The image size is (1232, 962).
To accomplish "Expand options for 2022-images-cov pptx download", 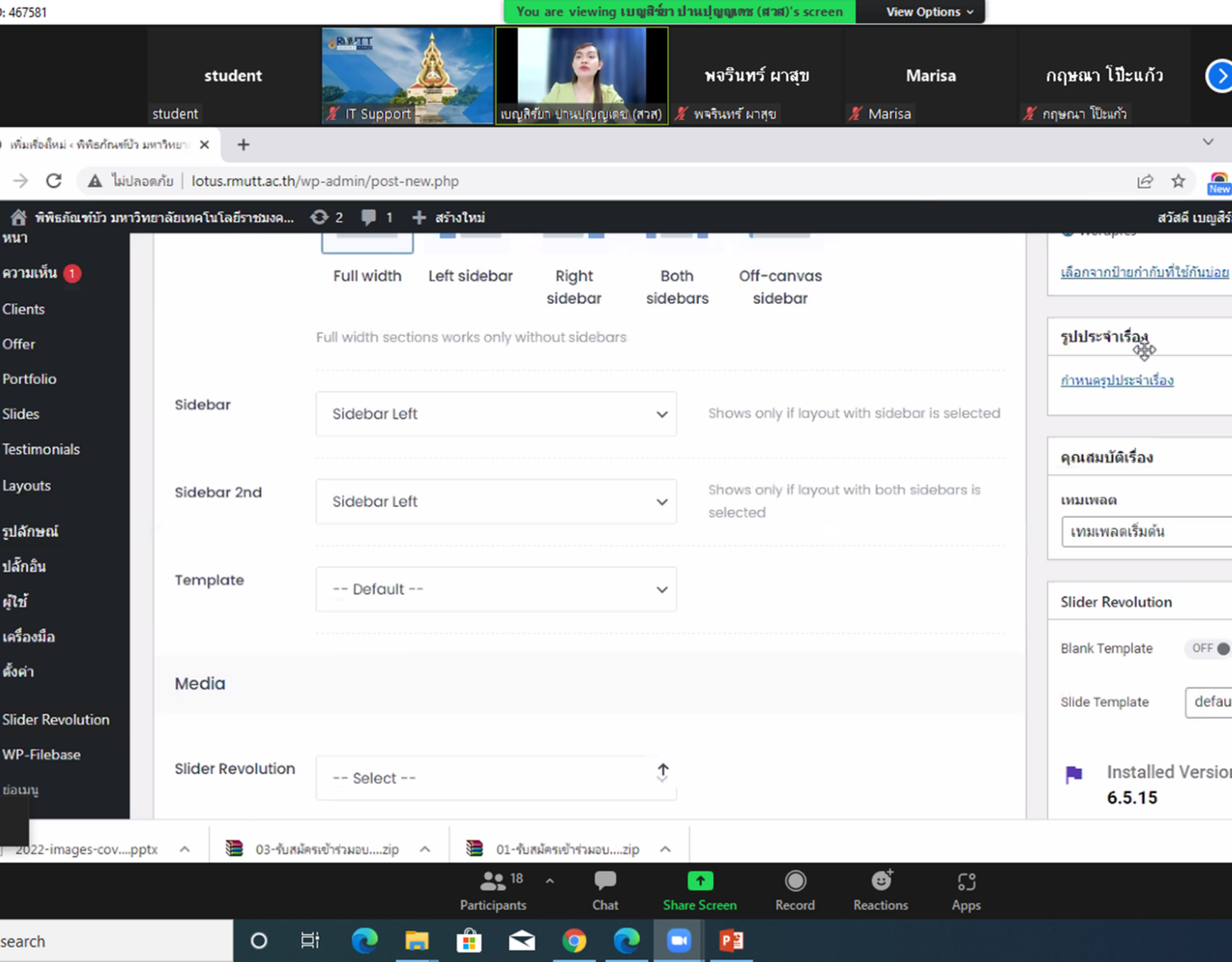I will (x=185, y=849).
